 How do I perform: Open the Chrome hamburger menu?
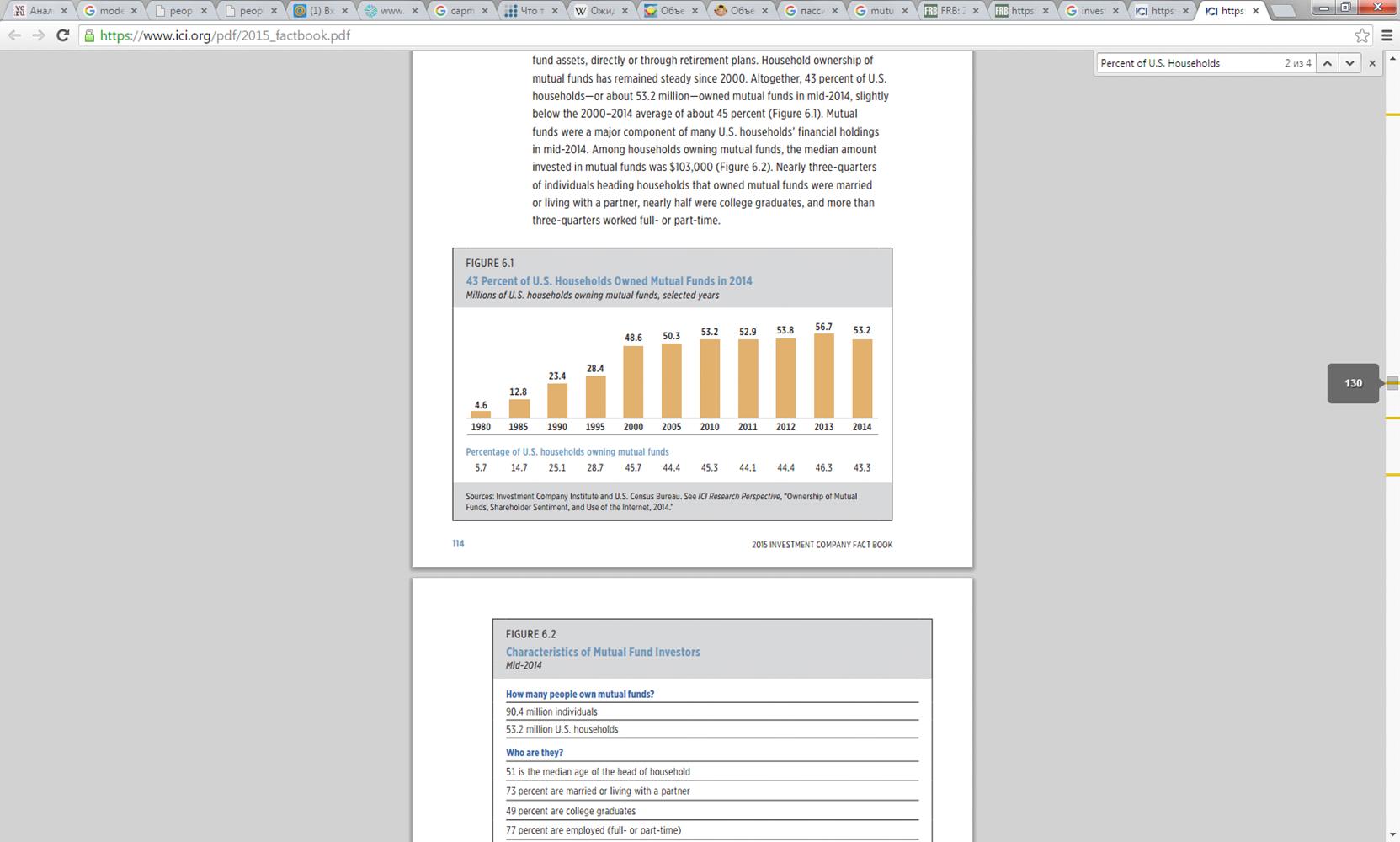pyautogui.click(x=1387, y=35)
